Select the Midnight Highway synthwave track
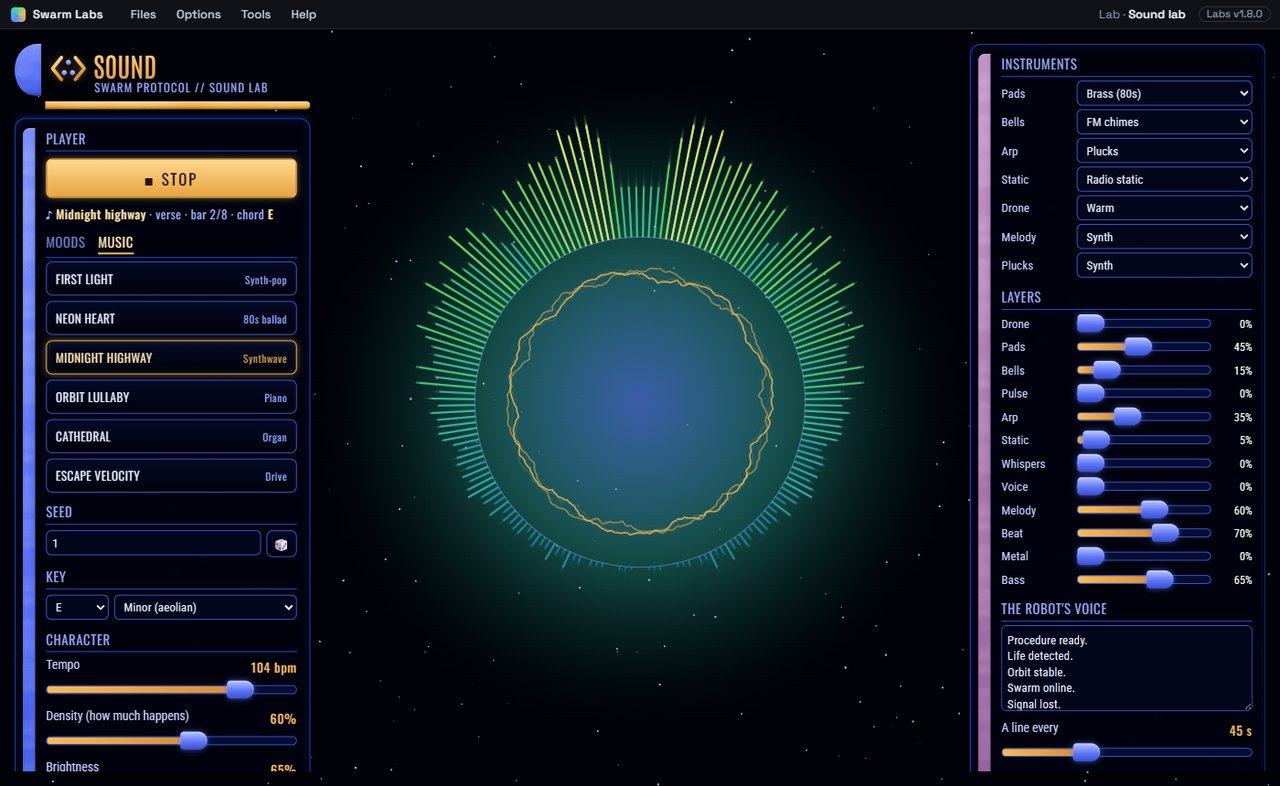 [x=171, y=358]
